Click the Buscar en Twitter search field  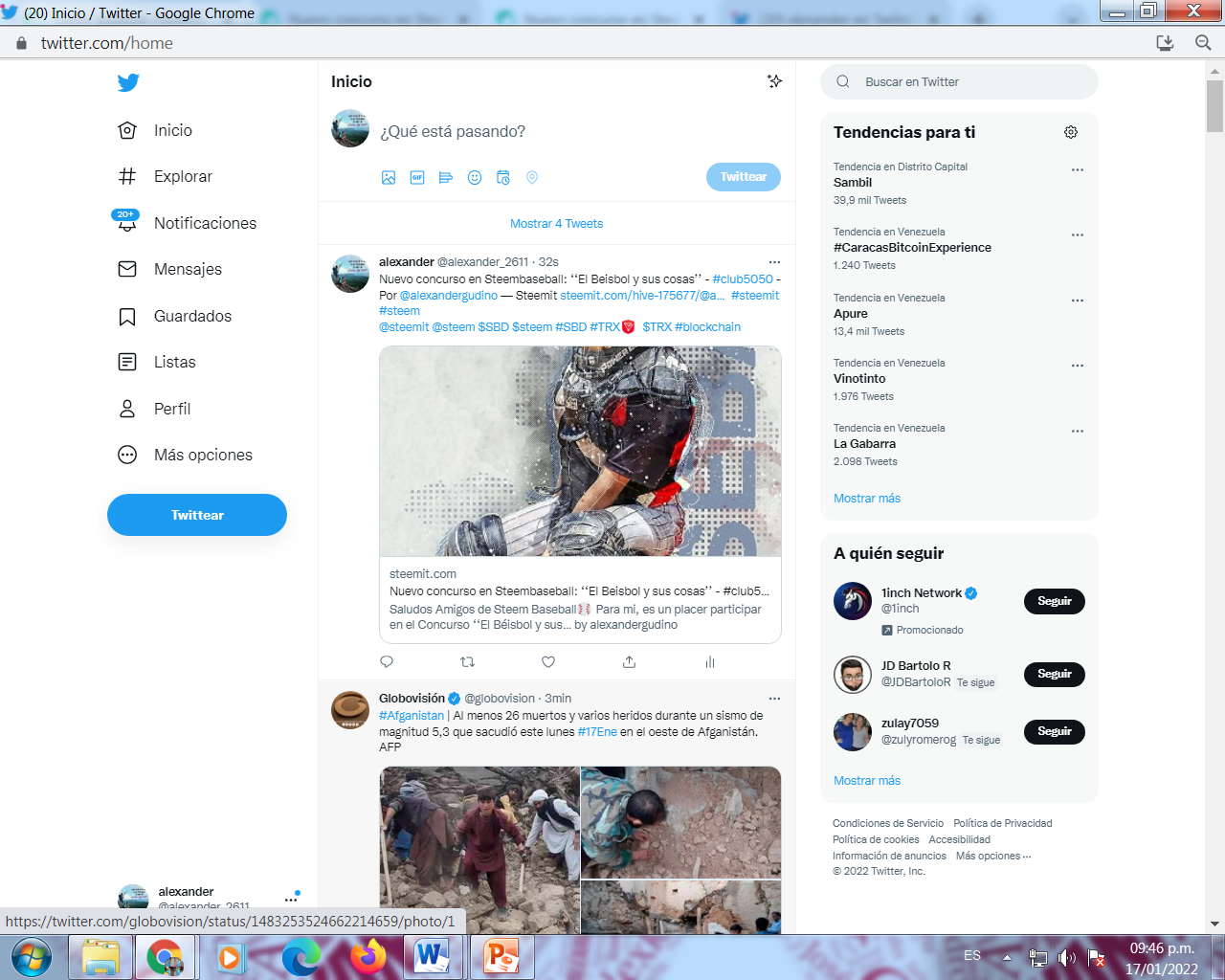click(x=959, y=82)
